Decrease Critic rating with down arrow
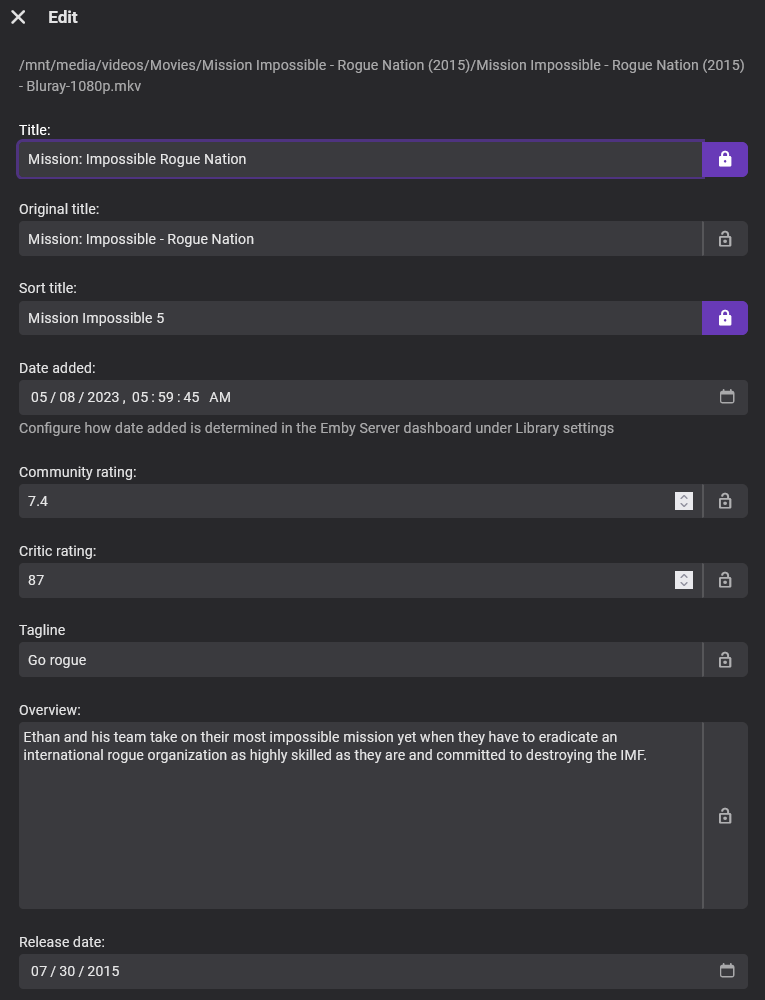This screenshot has height=1000, width=765. point(684,585)
